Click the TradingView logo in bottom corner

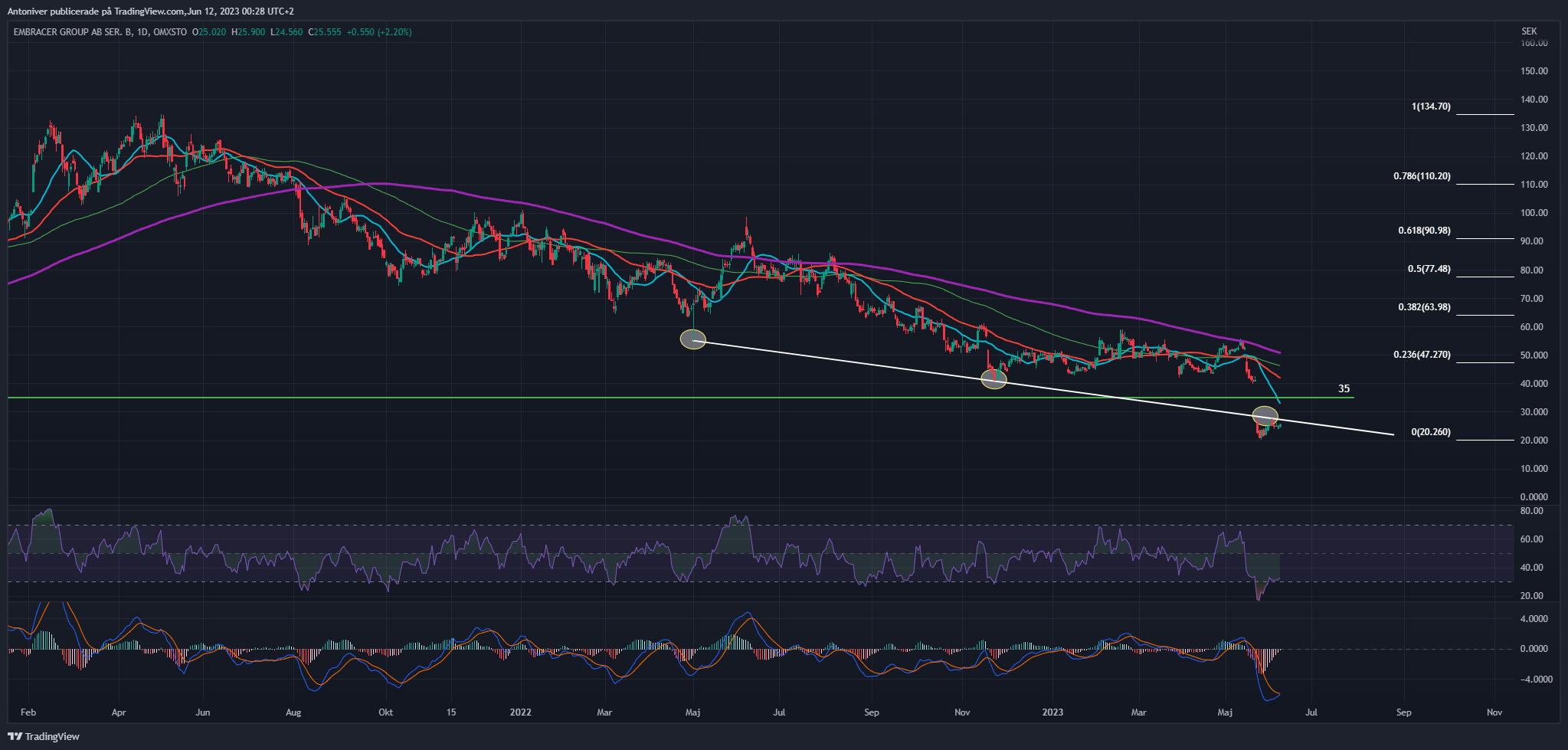(x=44, y=736)
